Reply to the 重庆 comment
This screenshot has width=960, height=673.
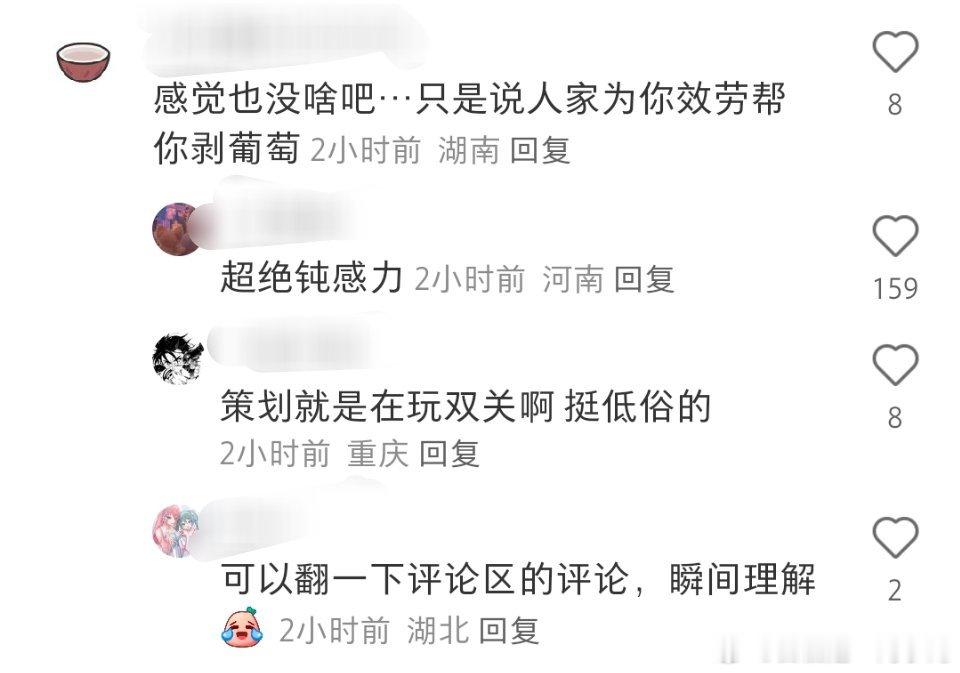[449, 454]
